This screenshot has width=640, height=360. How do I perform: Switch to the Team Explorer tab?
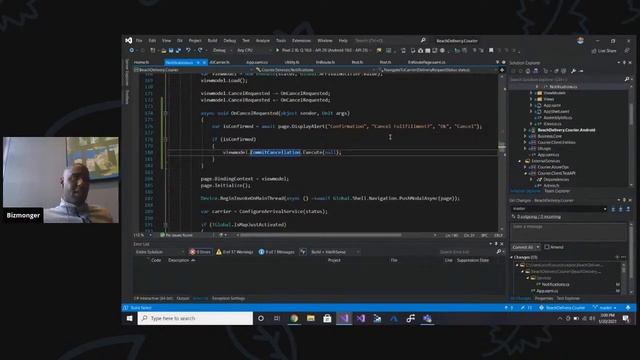(557, 191)
